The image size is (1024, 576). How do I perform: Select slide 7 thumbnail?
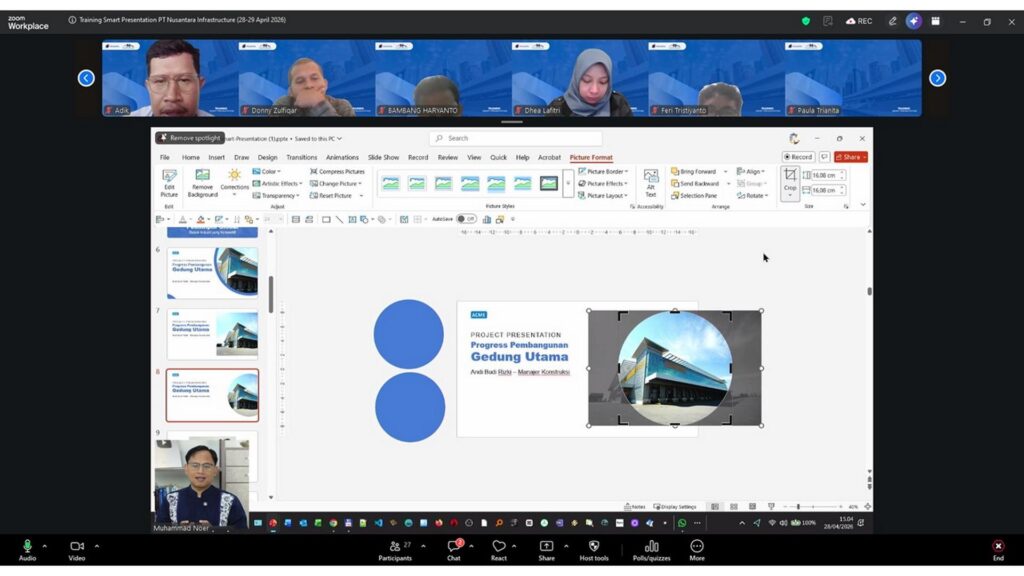212,334
